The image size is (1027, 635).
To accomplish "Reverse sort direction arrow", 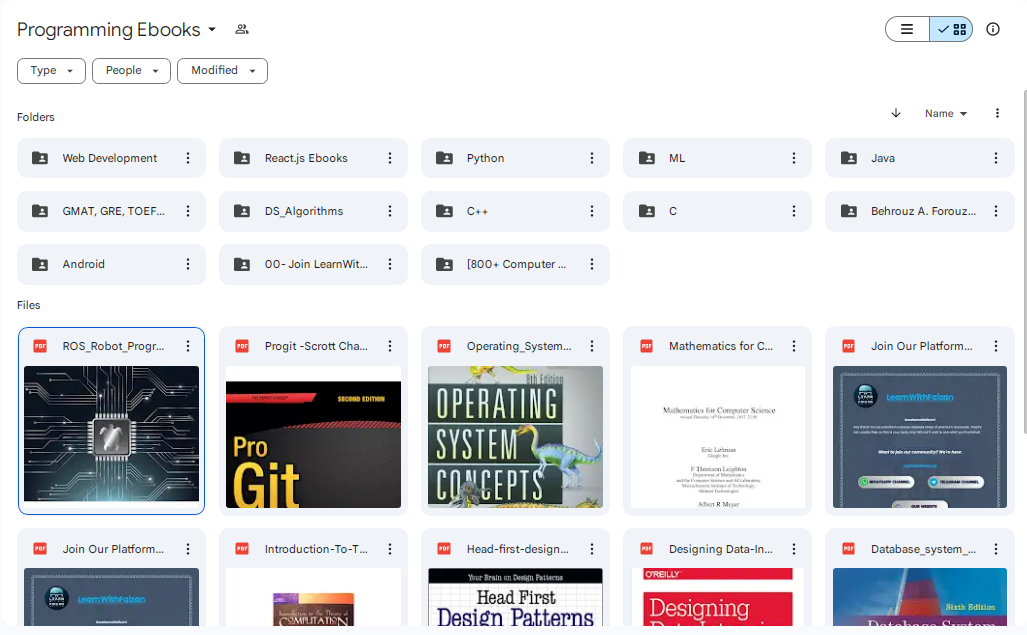I will pos(896,113).
